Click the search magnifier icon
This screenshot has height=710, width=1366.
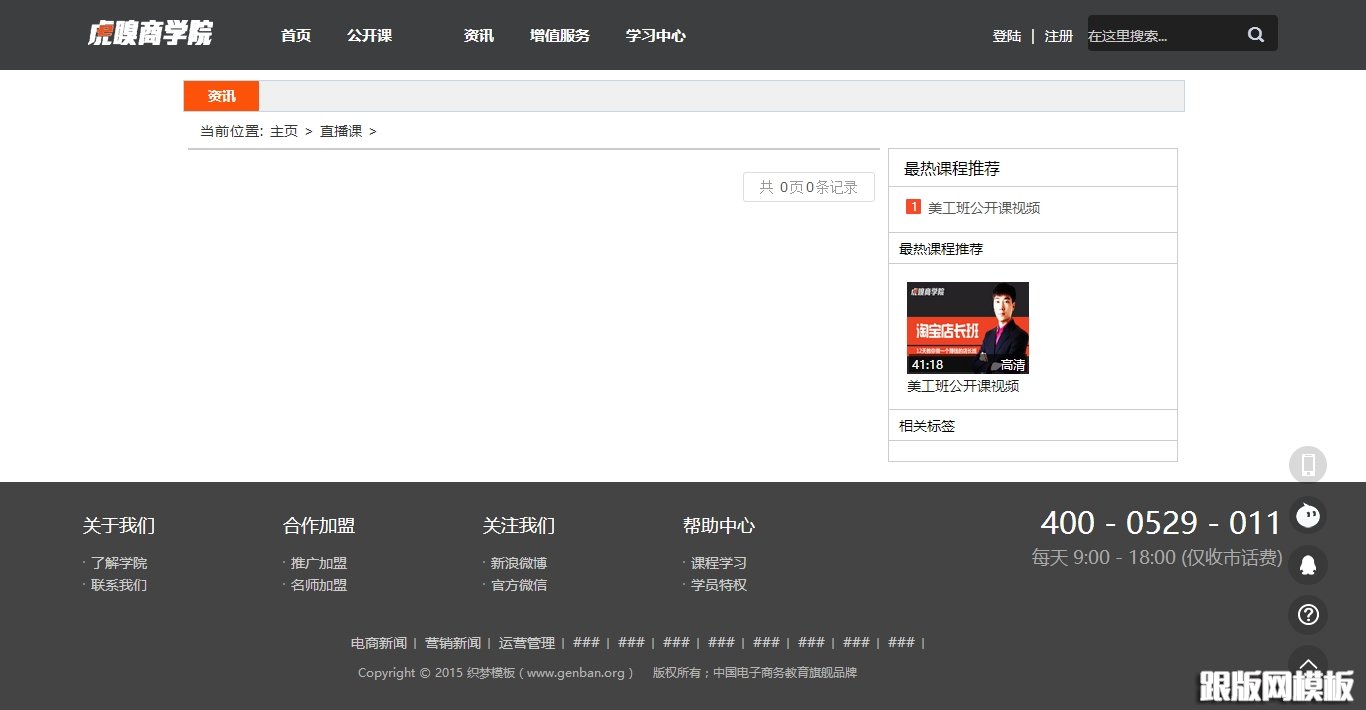[1256, 33]
